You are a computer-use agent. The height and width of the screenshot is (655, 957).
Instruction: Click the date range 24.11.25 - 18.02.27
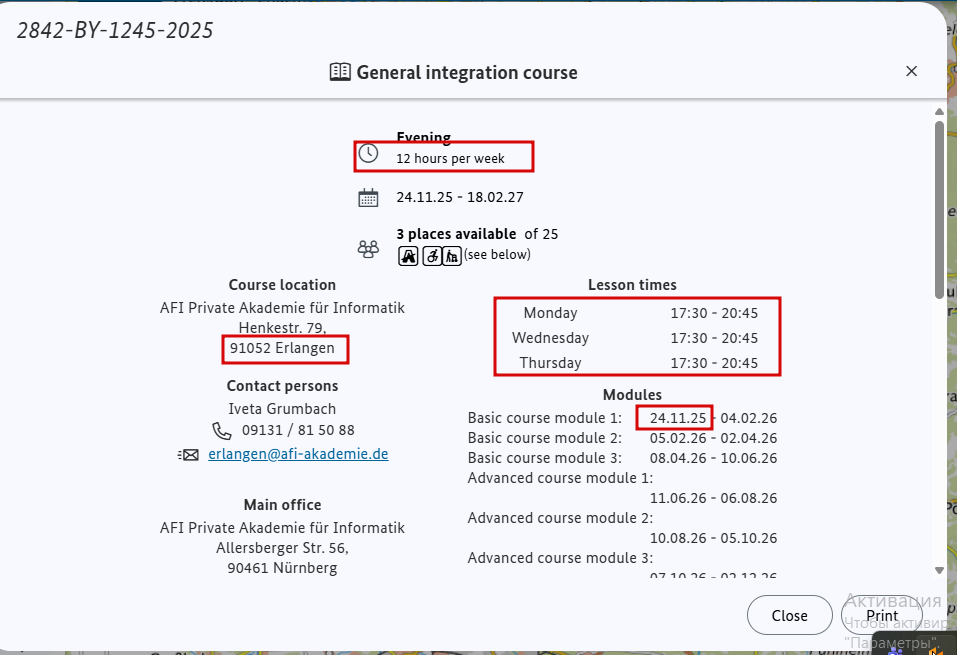pyautogui.click(x=460, y=197)
